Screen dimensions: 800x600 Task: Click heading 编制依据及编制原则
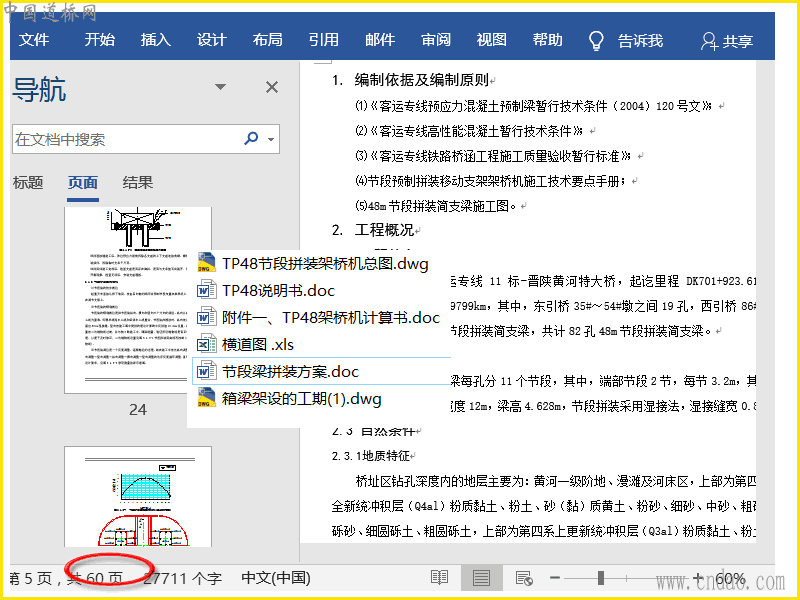pyautogui.click(x=421, y=80)
